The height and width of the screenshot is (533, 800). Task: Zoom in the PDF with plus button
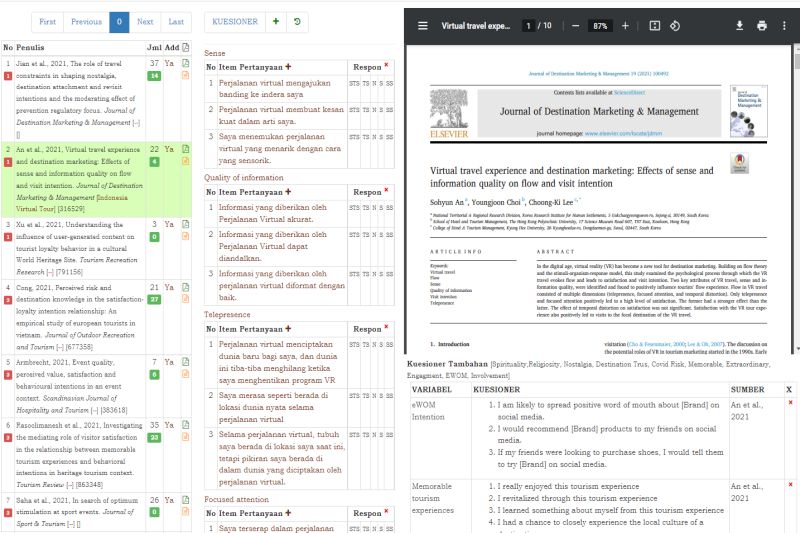coord(625,25)
